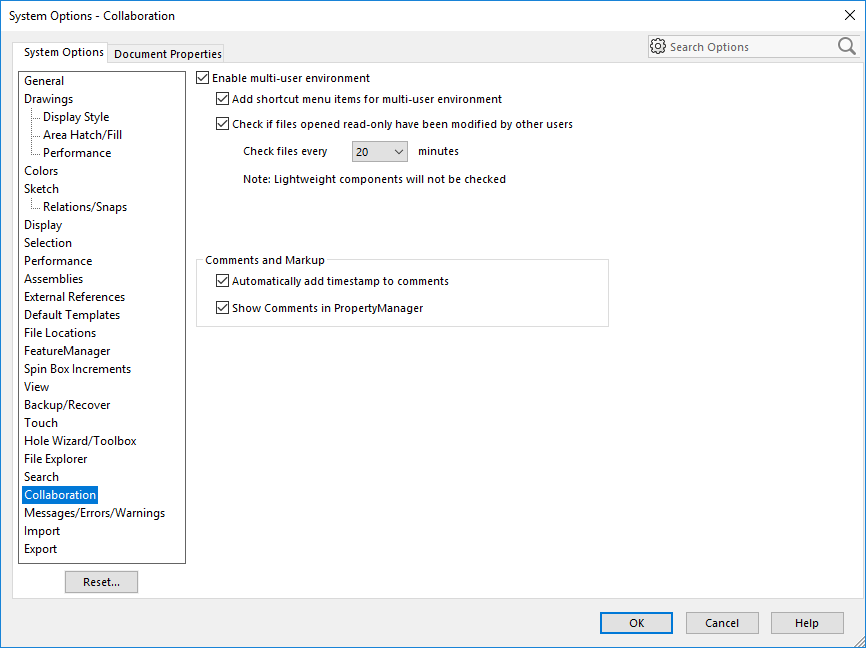Click the gear icon in search box
This screenshot has height=648, width=866.
point(658,46)
